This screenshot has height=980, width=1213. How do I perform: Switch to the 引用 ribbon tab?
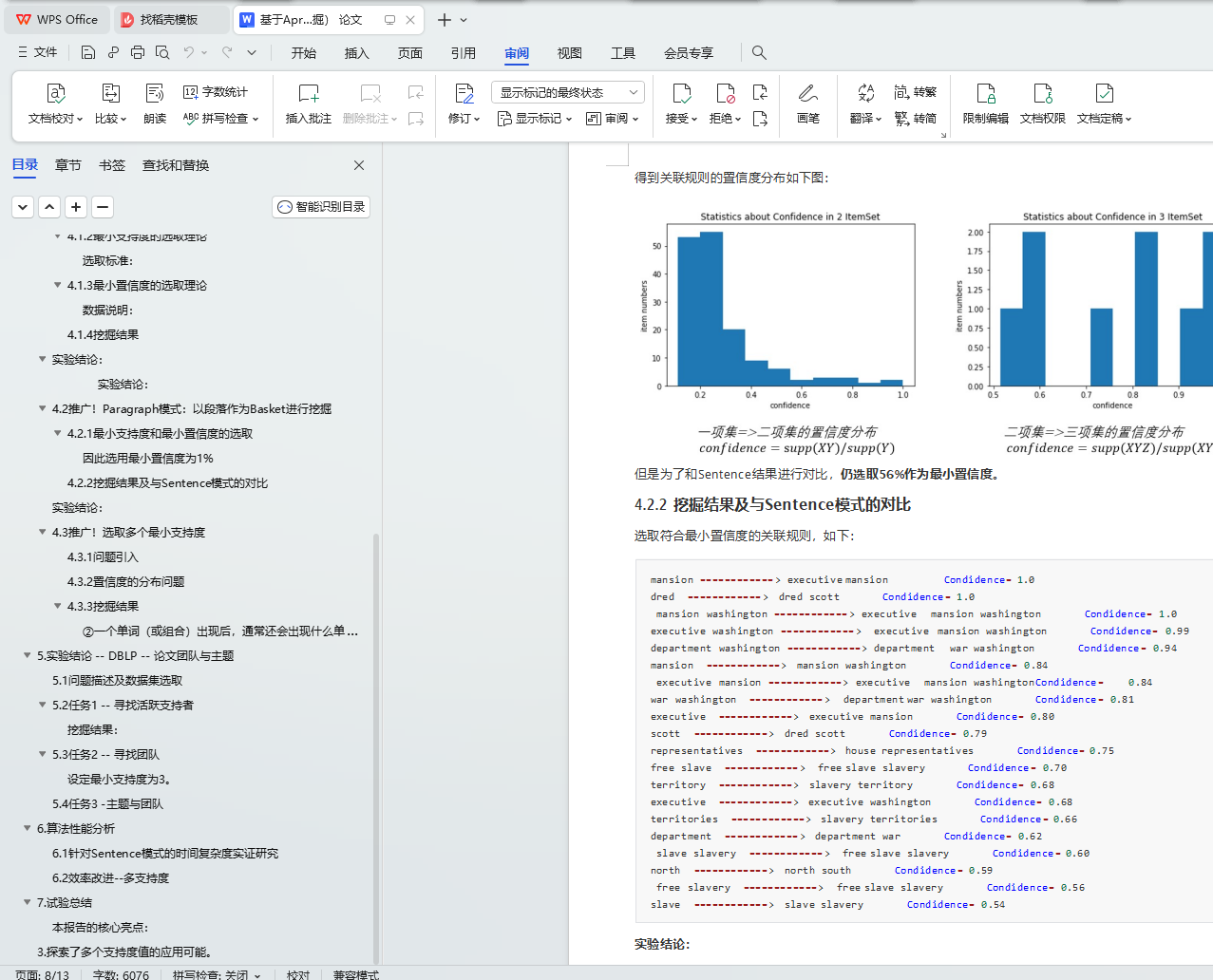pos(464,53)
